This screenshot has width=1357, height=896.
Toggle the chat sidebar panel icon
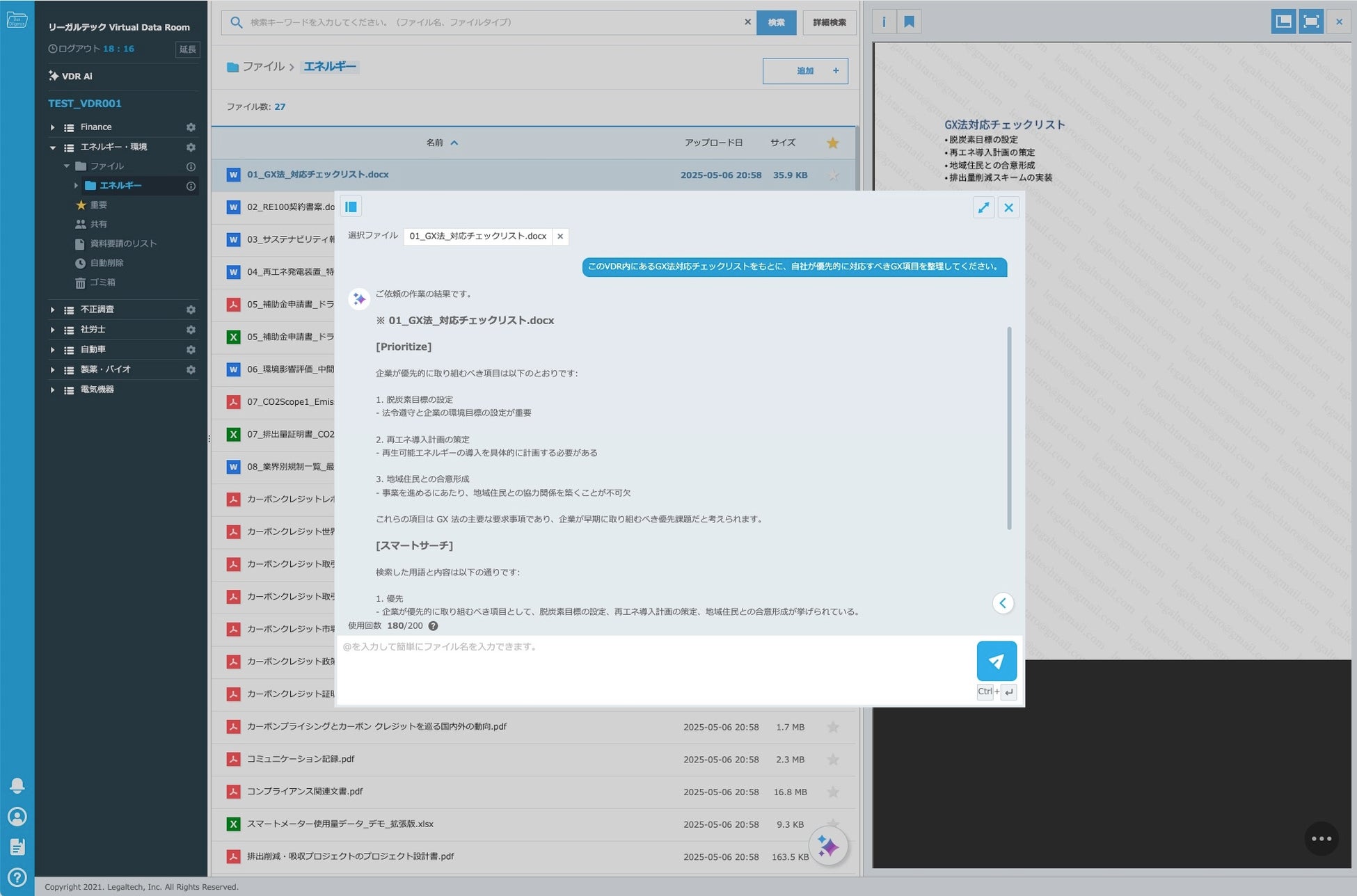tap(351, 207)
